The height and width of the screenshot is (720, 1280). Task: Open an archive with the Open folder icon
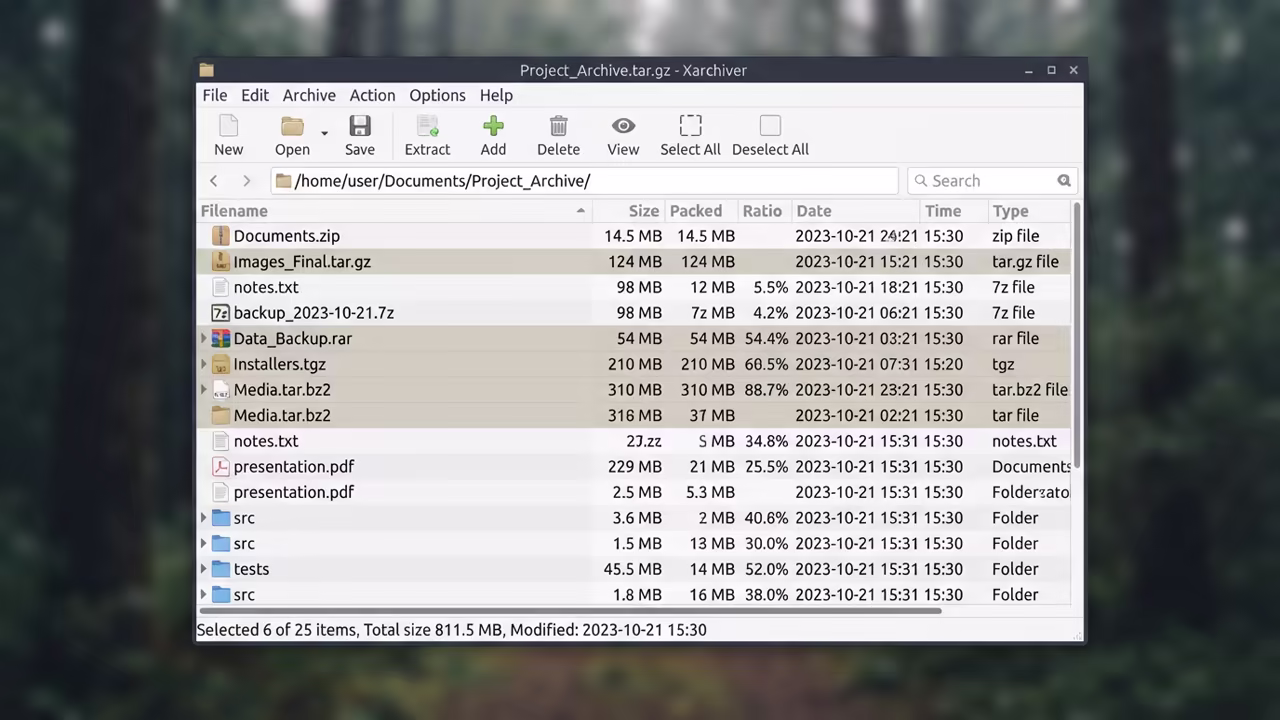[292, 126]
